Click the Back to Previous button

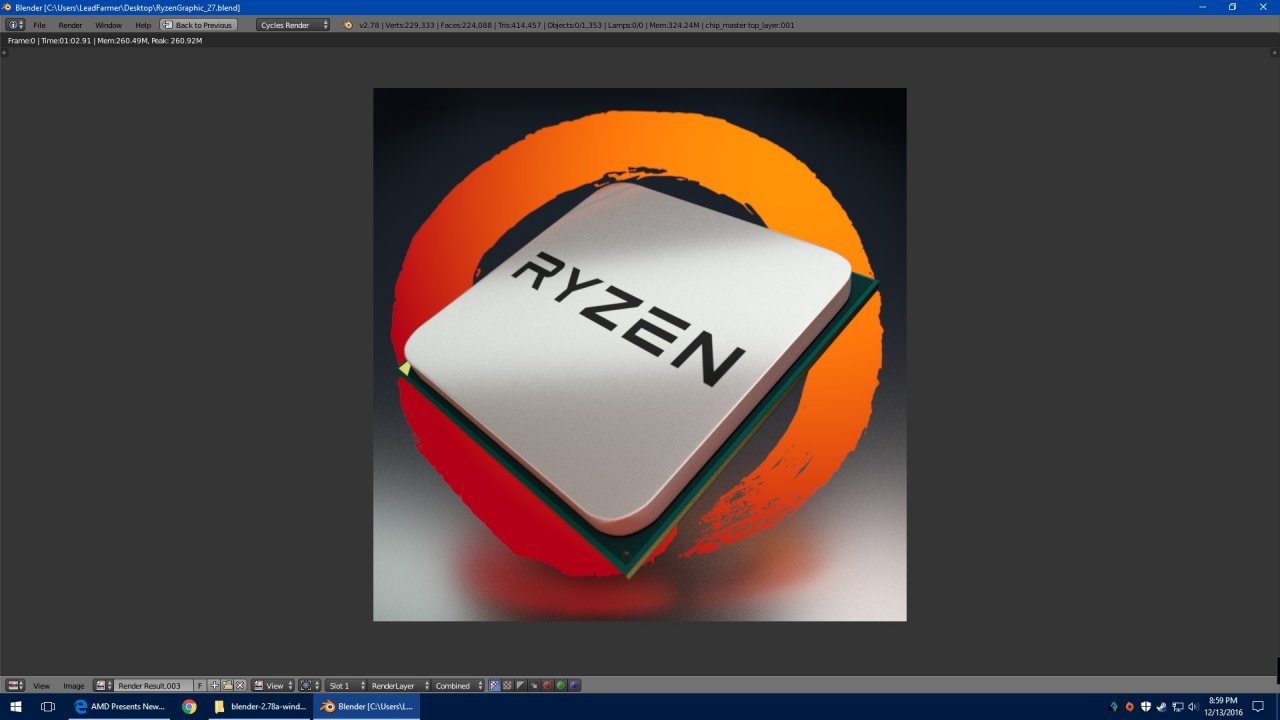point(198,25)
